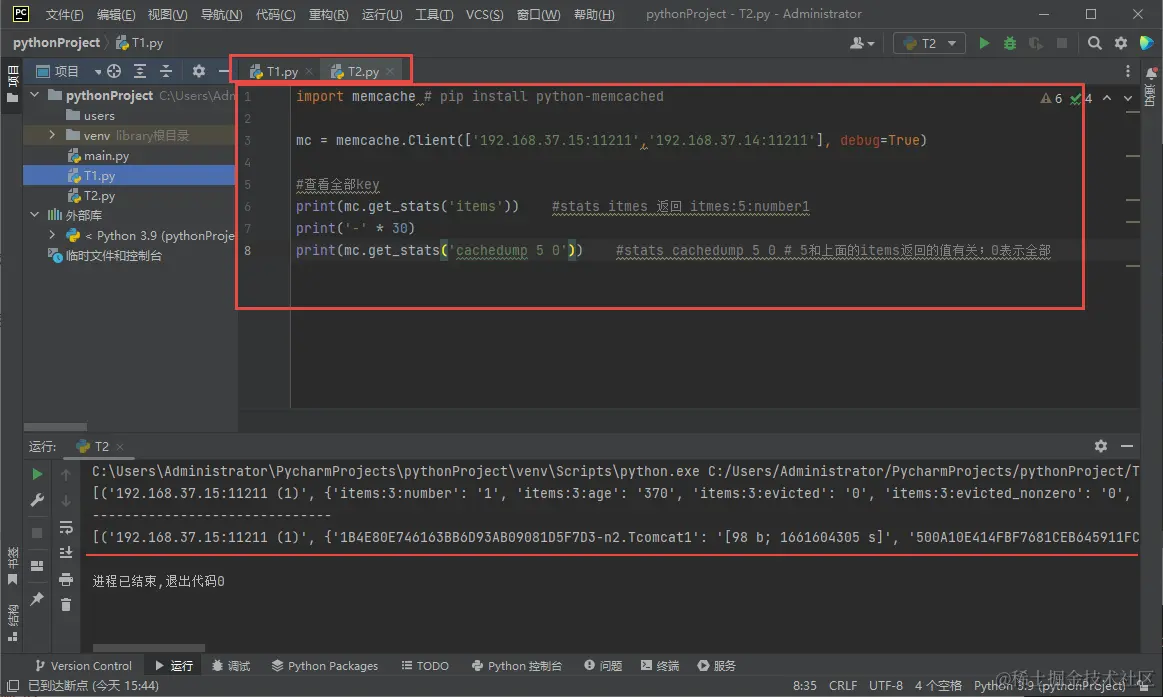Toggle soft-wrap in Run console
This screenshot has height=697, width=1163.
pyautogui.click(x=66, y=527)
